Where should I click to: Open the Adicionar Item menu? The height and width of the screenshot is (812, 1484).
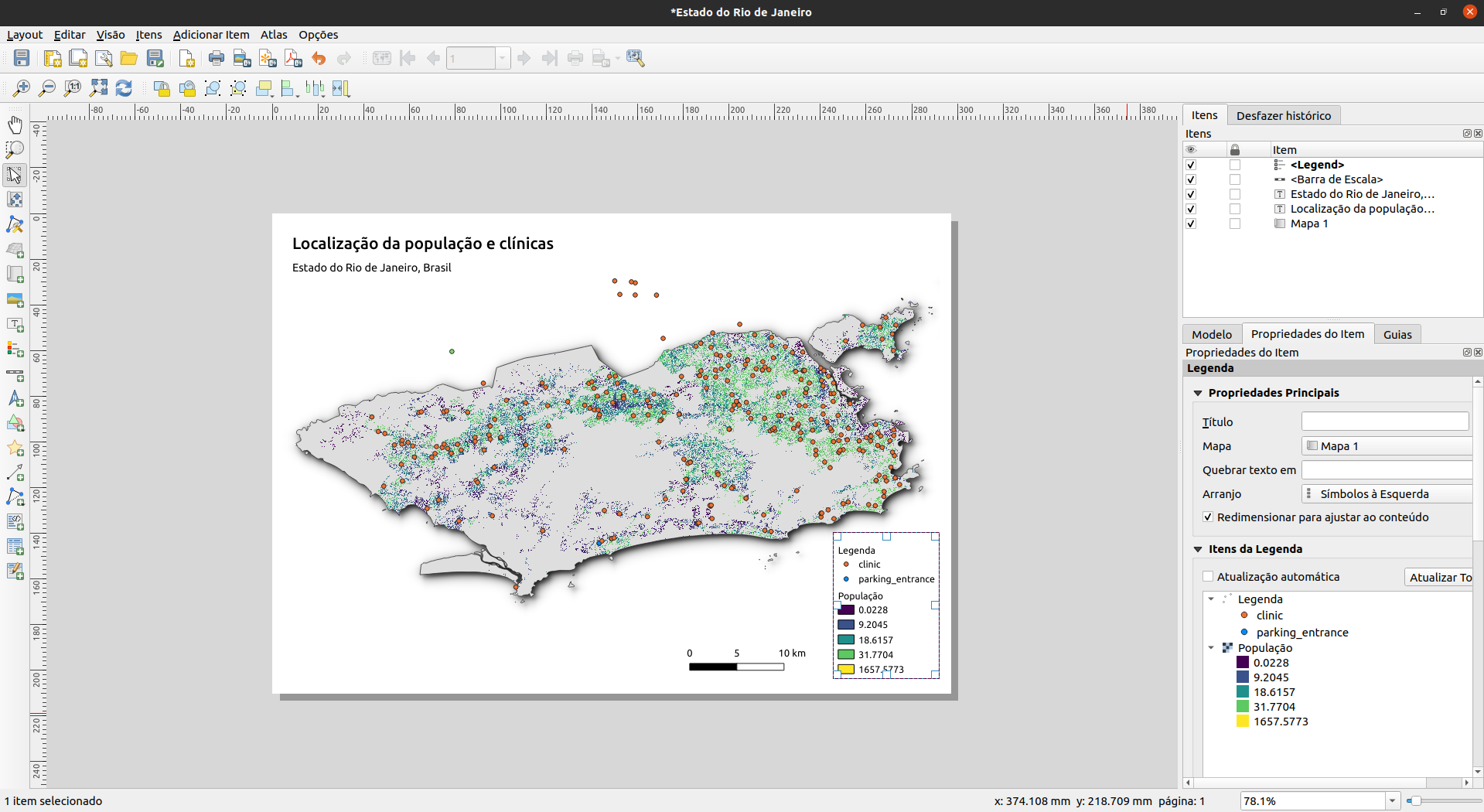211,35
